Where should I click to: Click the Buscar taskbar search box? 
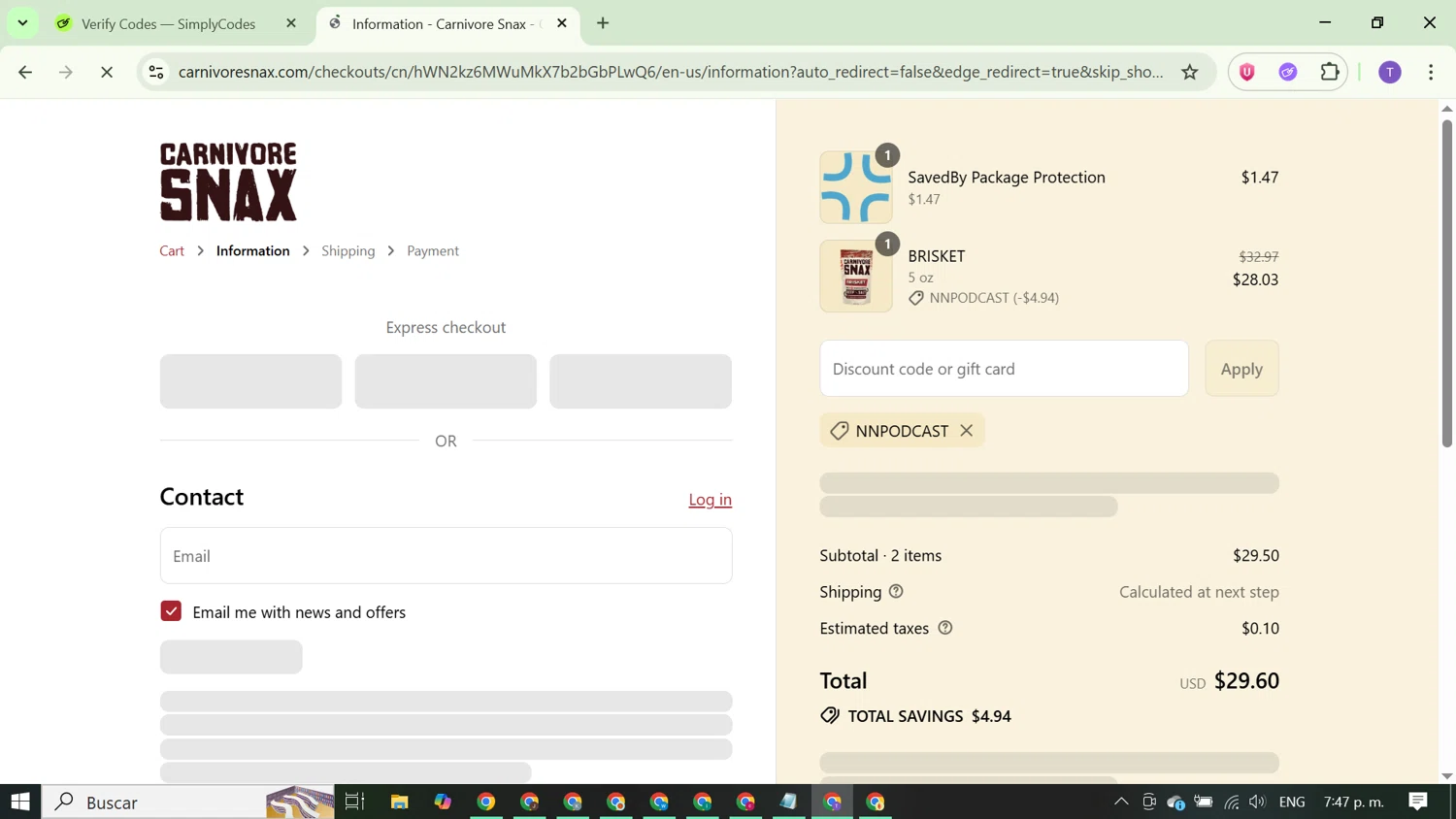point(187,802)
